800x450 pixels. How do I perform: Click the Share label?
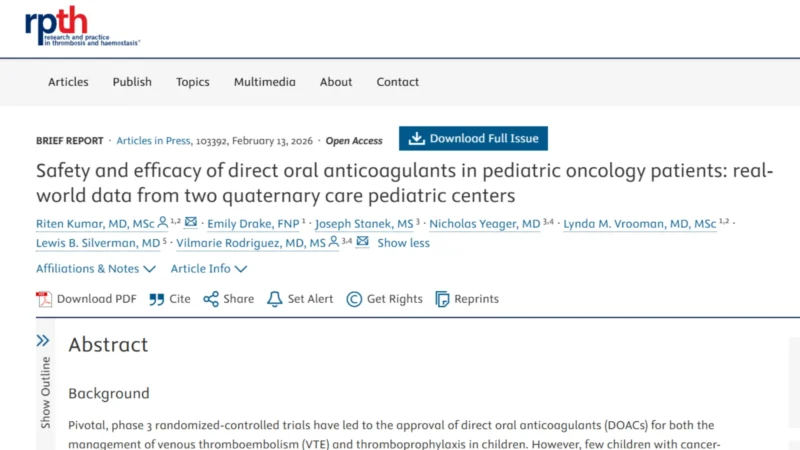pos(239,299)
